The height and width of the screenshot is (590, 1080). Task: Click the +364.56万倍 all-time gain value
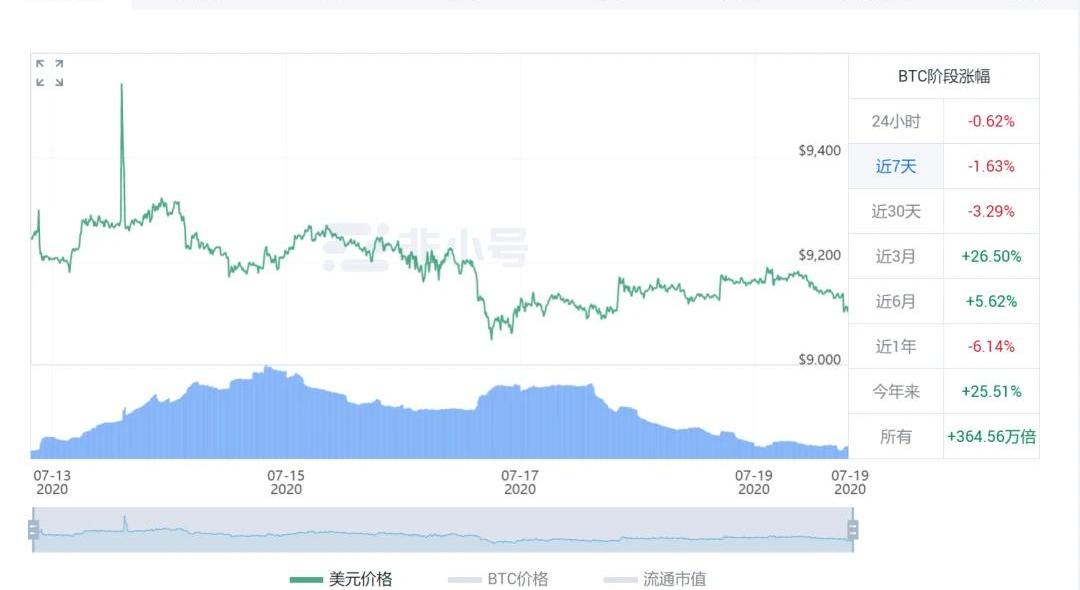coord(991,436)
